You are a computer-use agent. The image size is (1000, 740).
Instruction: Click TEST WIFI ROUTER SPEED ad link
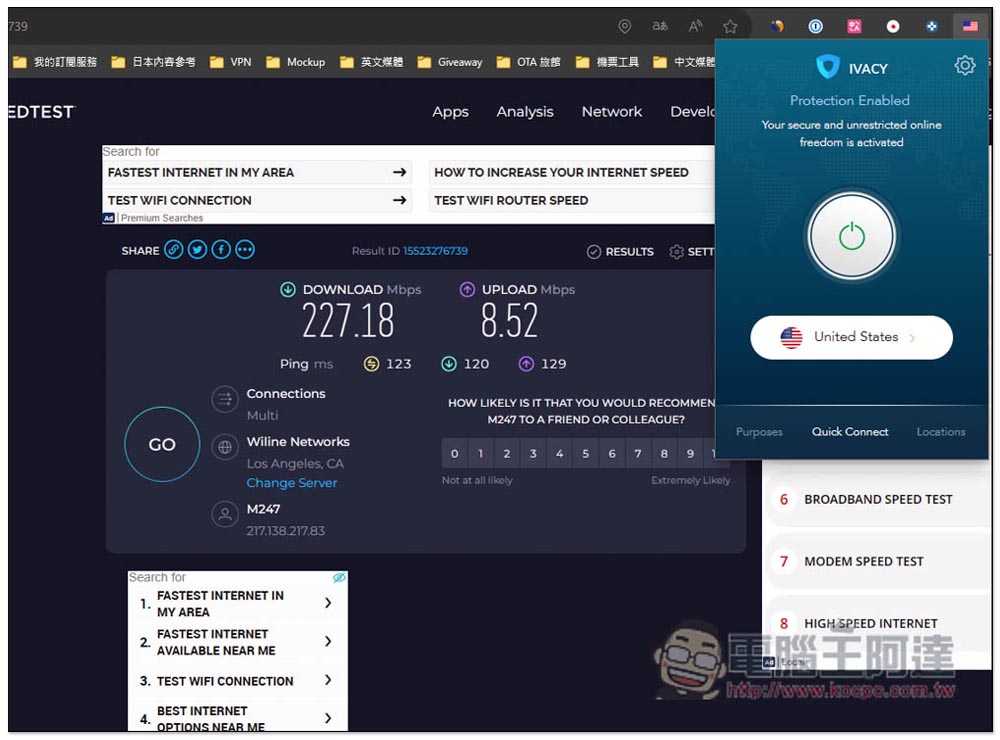pyautogui.click(x=572, y=200)
